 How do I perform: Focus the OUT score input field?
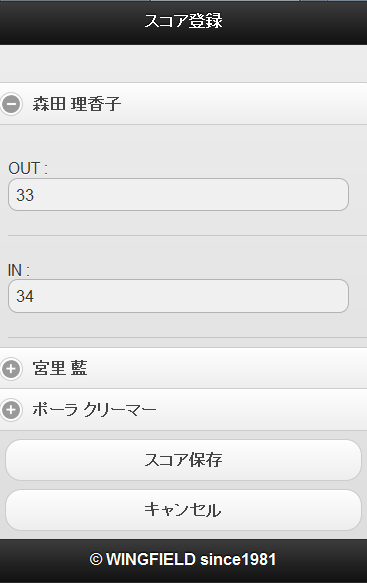pyautogui.click(x=178, y=194)
